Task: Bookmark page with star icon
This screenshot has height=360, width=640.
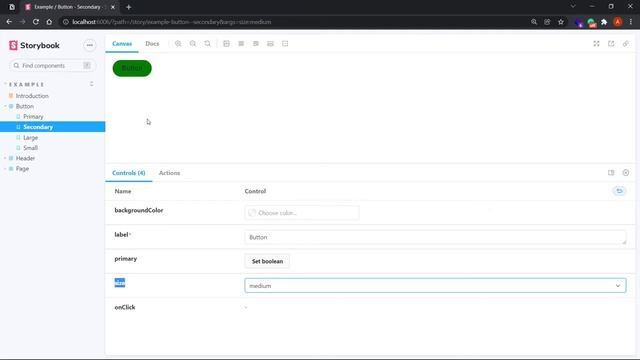Action: 561,22
